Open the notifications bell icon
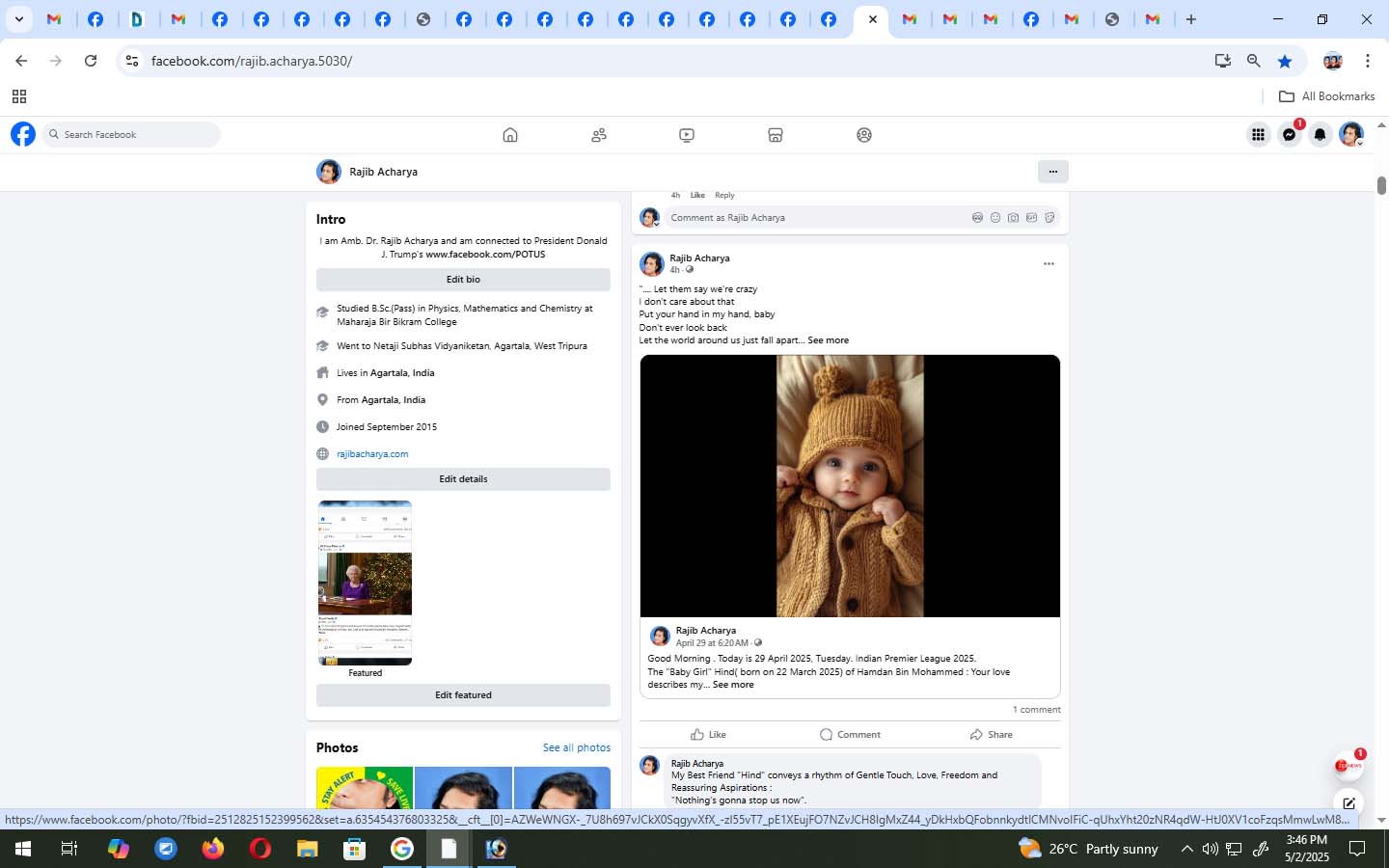The image size is (1389, 868). 1321,135
